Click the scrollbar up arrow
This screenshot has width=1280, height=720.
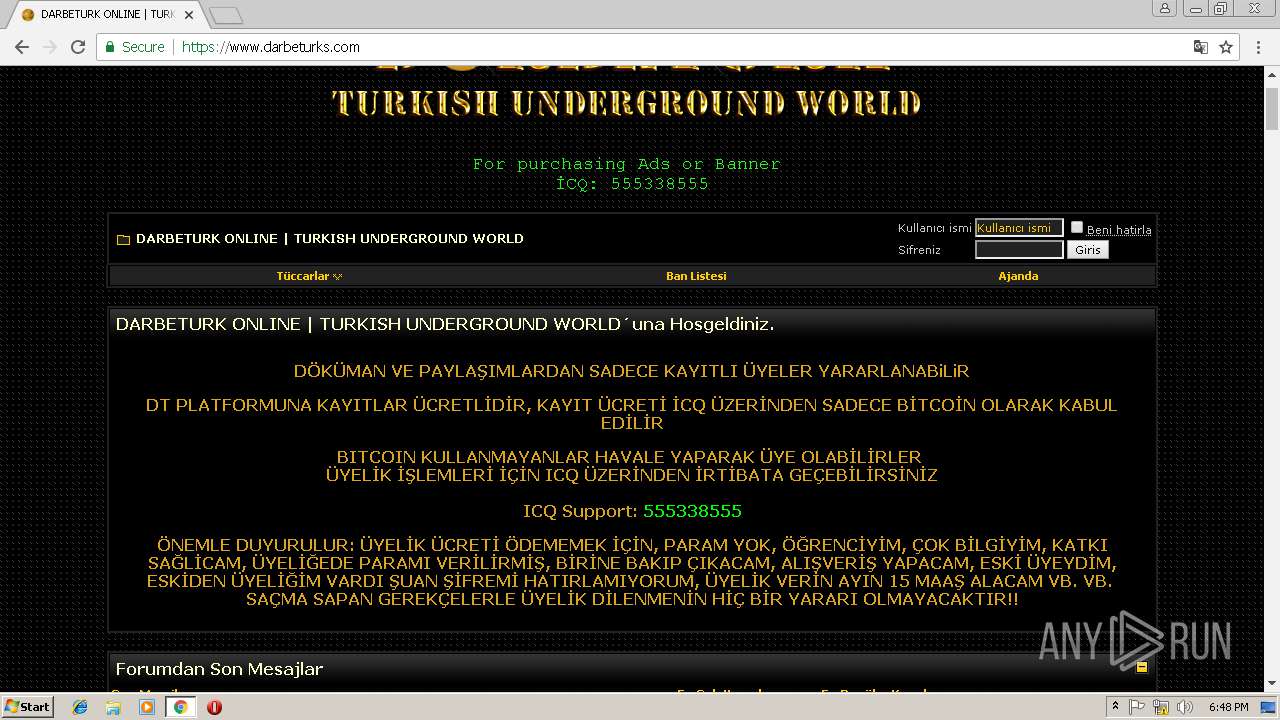coord(1272,75)
